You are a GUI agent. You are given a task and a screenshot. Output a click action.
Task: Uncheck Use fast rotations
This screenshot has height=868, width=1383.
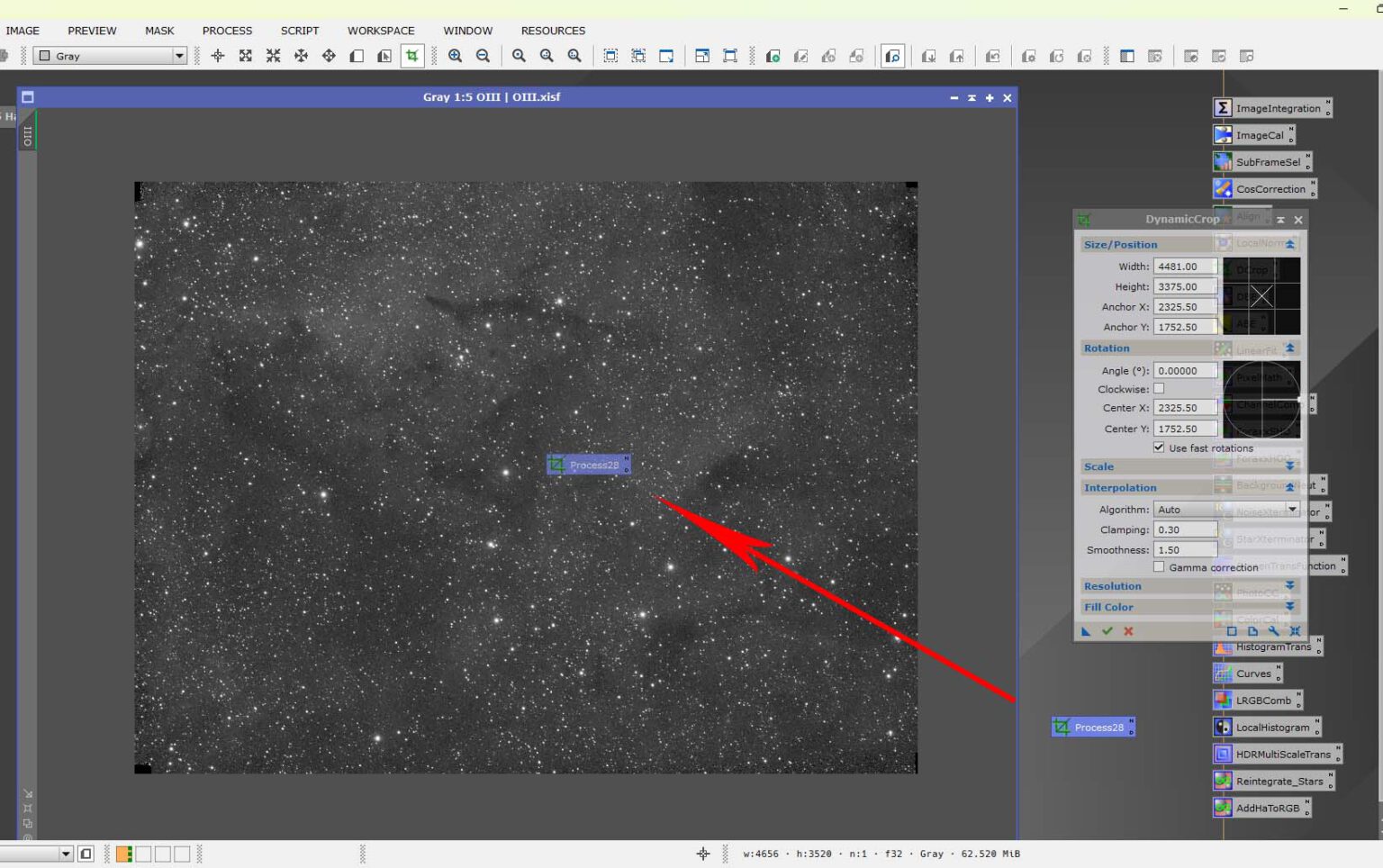tap(1159, 448)
